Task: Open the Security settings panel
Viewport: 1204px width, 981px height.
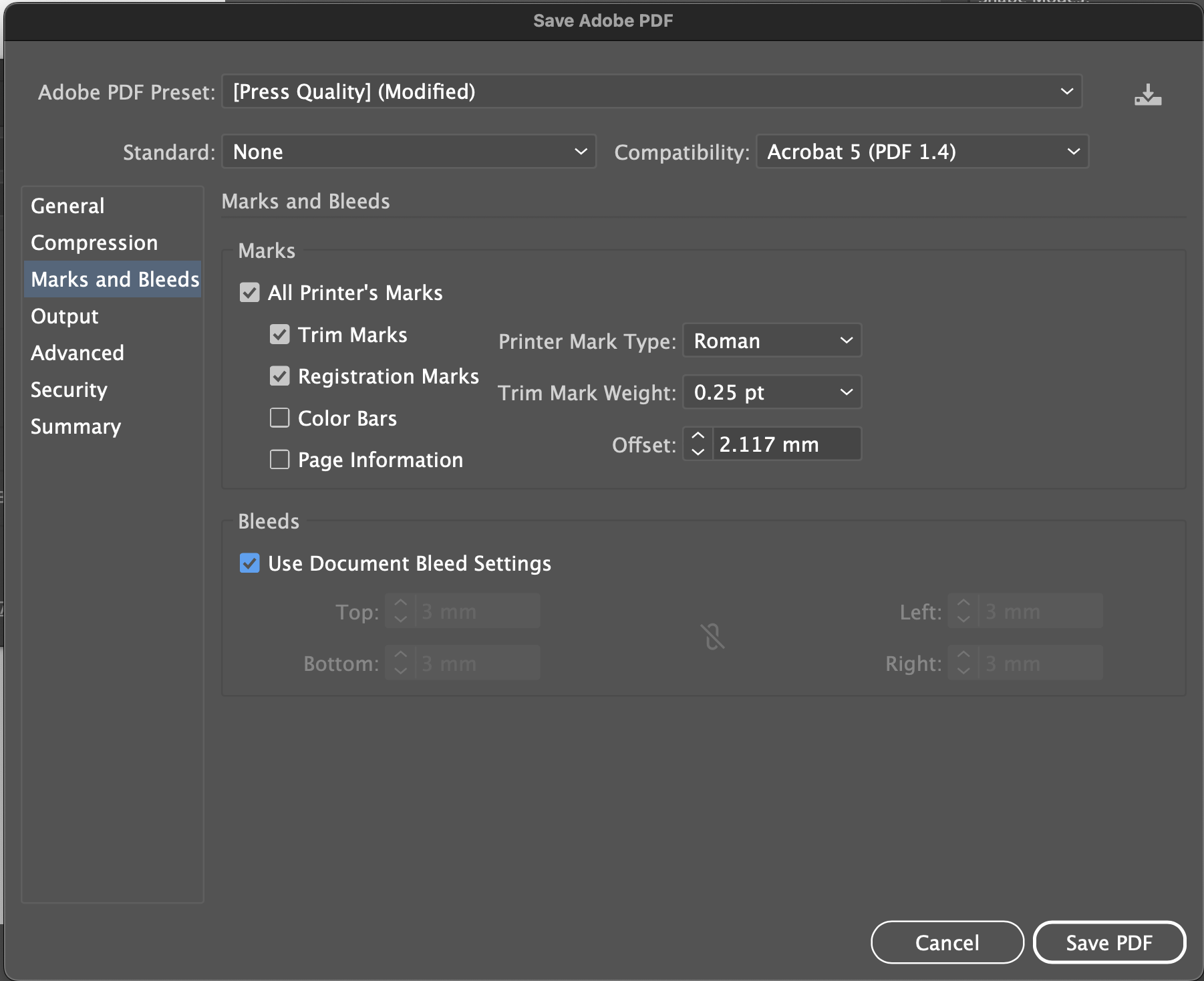Action: tap(69, 390)
